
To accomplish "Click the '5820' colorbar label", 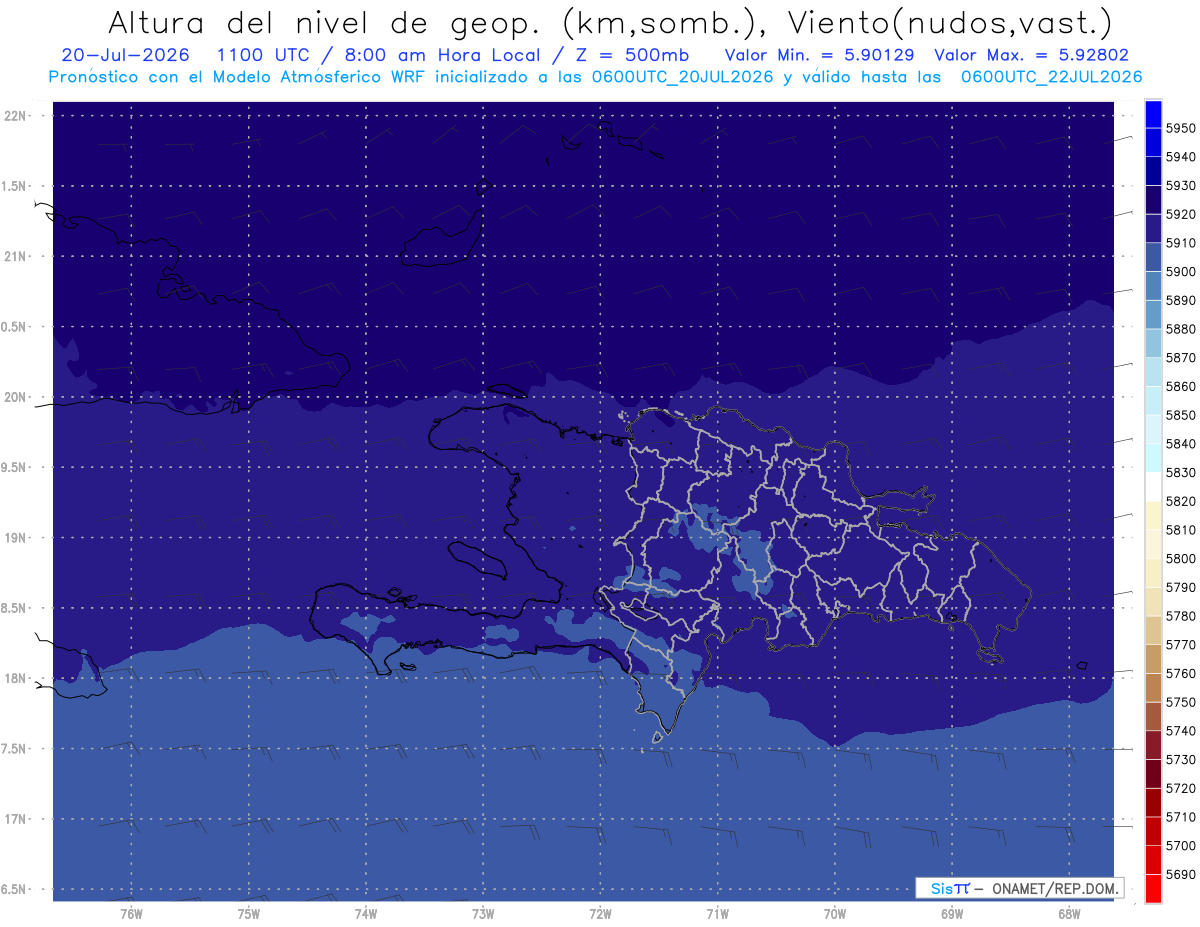I will 1181,501.
